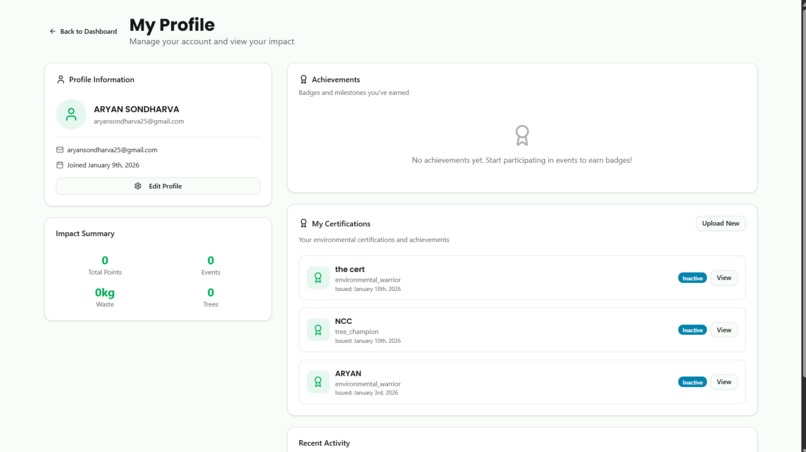Click the certificate icon for NCC
806x452 pixels.
coord(318,330)
